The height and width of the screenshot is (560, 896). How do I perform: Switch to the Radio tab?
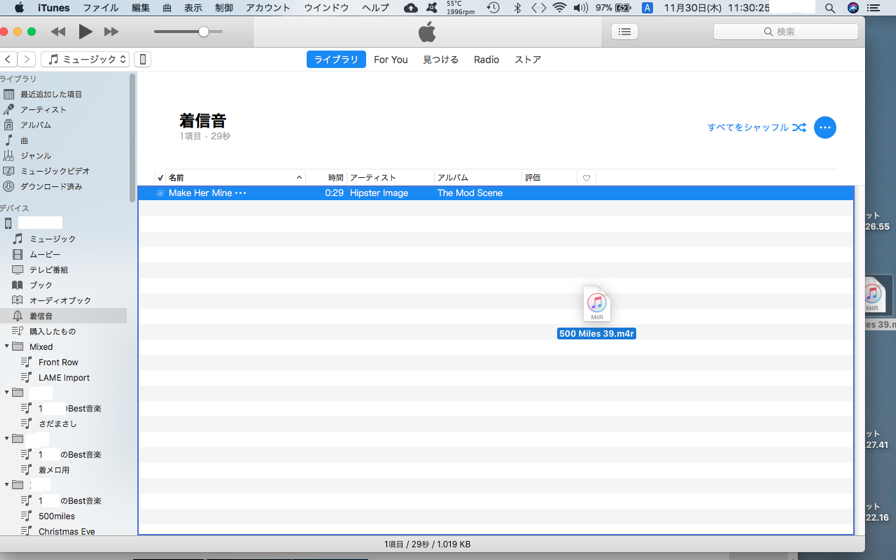[x=486, y=59]
